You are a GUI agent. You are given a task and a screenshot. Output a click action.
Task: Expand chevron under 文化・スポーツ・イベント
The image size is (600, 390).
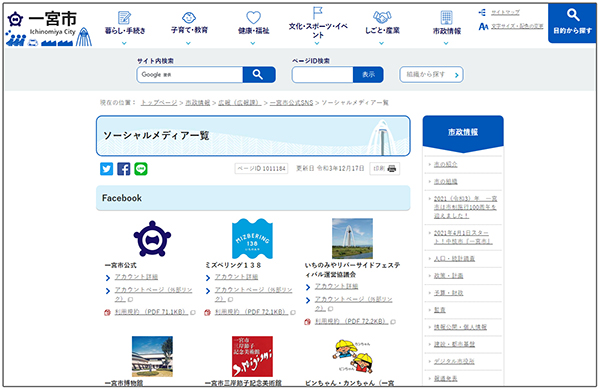click(x=317, y=43)
